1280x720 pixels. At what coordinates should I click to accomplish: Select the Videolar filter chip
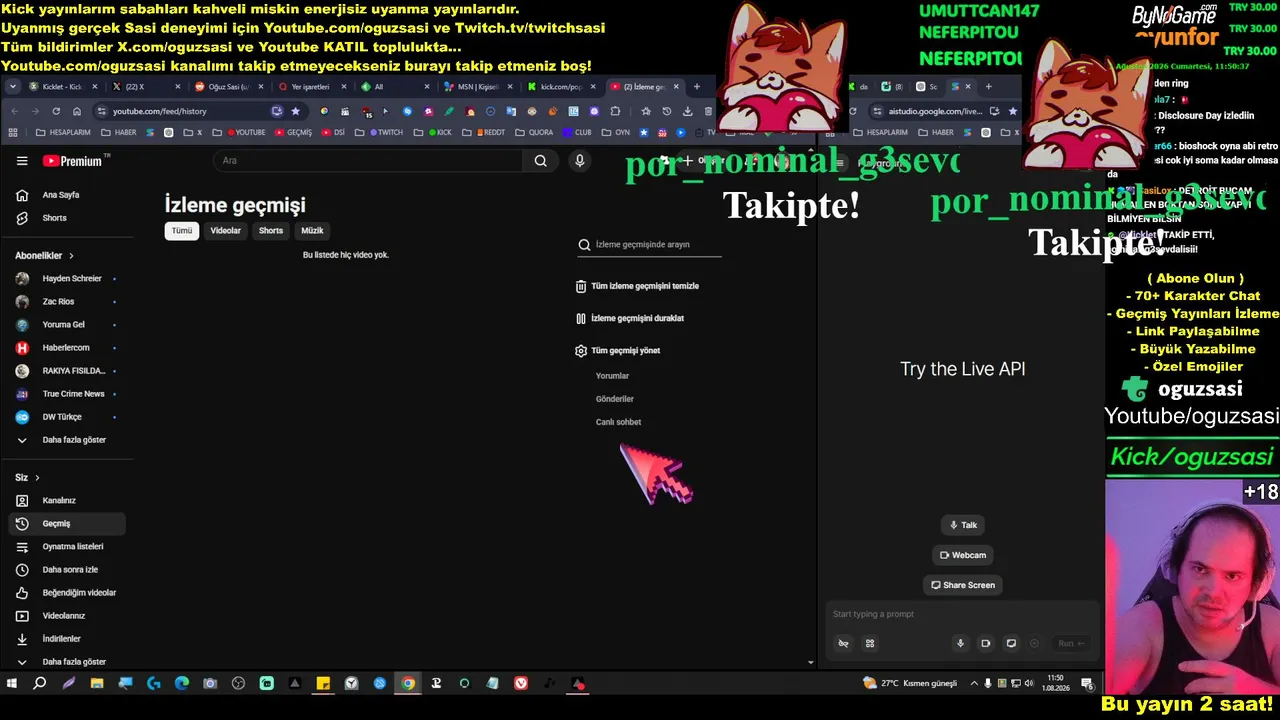[225, 231]
